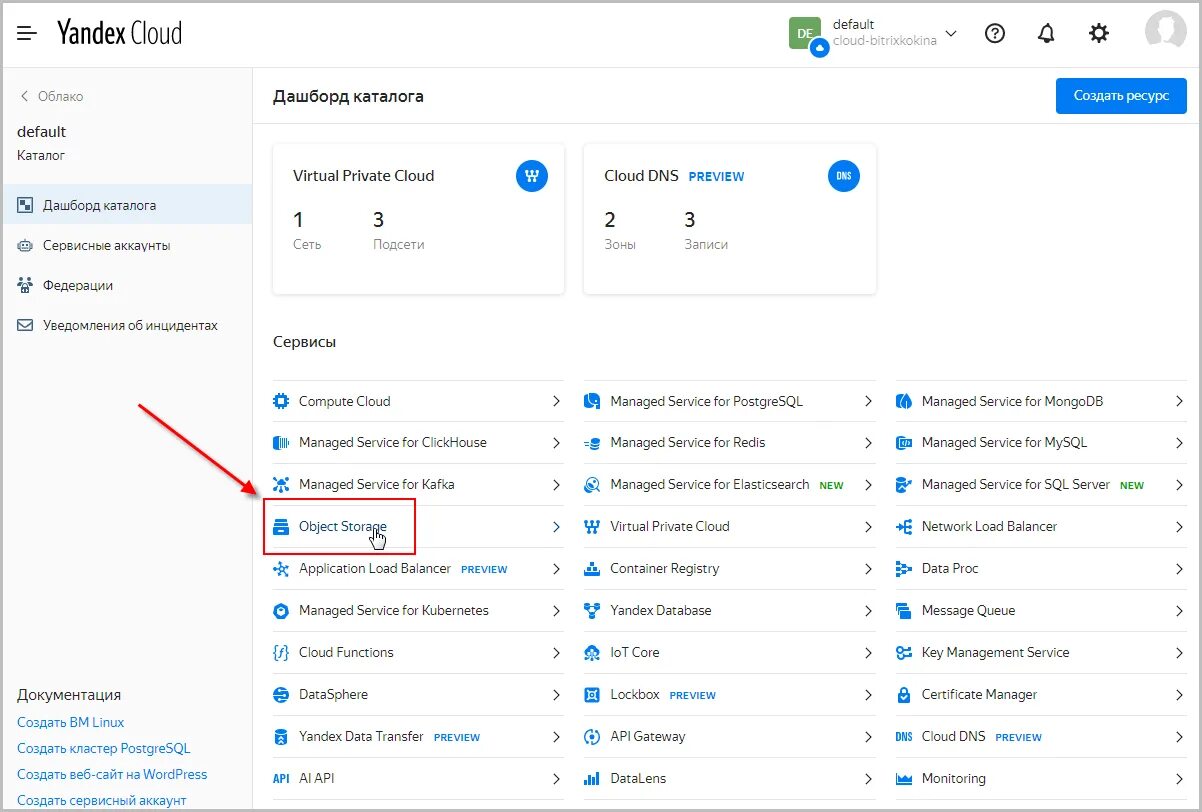Click the Object Storage icon

click(x=281, y=526)
